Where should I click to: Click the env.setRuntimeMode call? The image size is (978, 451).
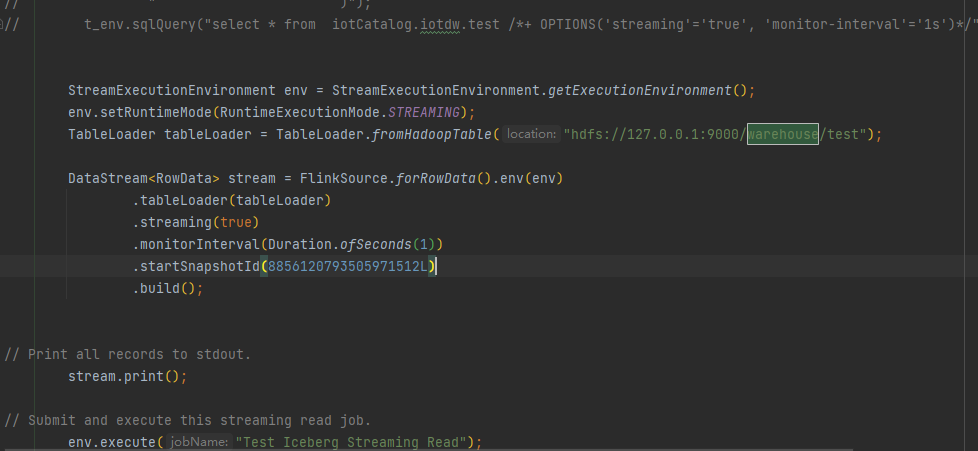140,112
